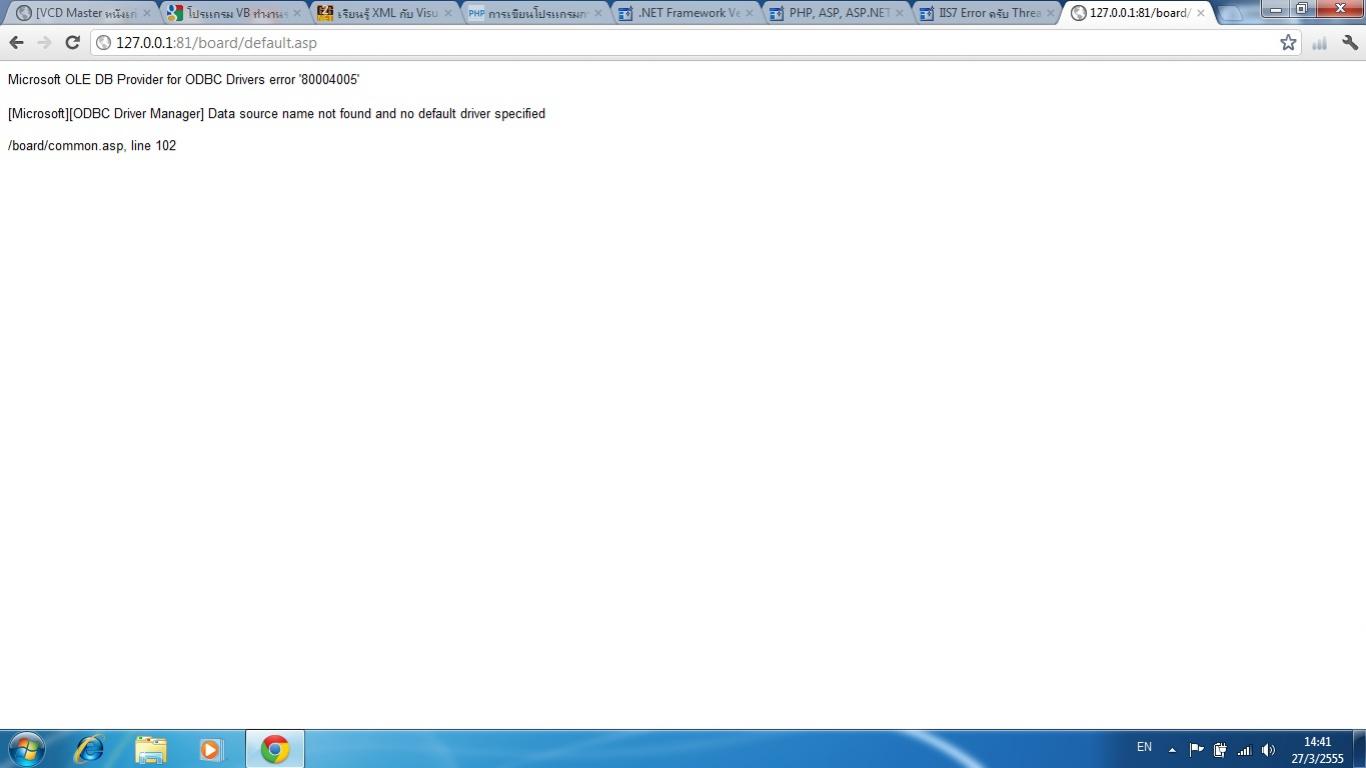
Task: Go back to the previous page
Action: 16,43
